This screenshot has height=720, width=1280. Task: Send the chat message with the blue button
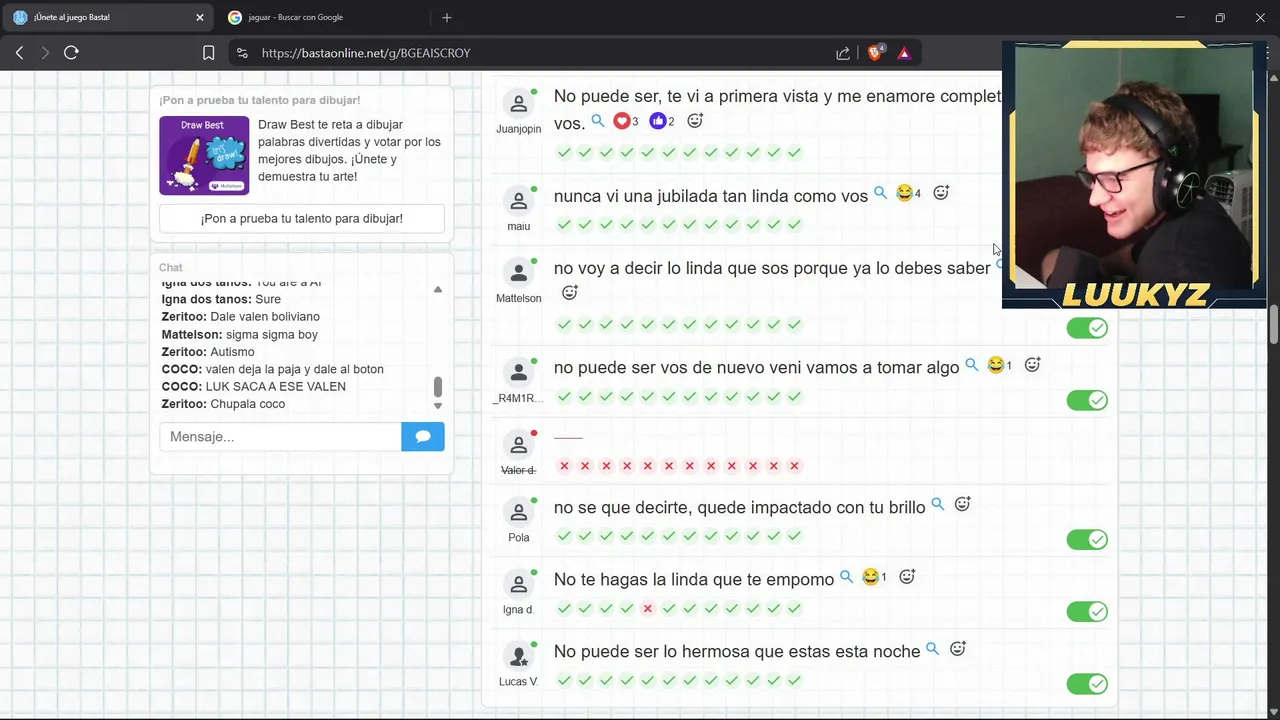click(423, 437)
